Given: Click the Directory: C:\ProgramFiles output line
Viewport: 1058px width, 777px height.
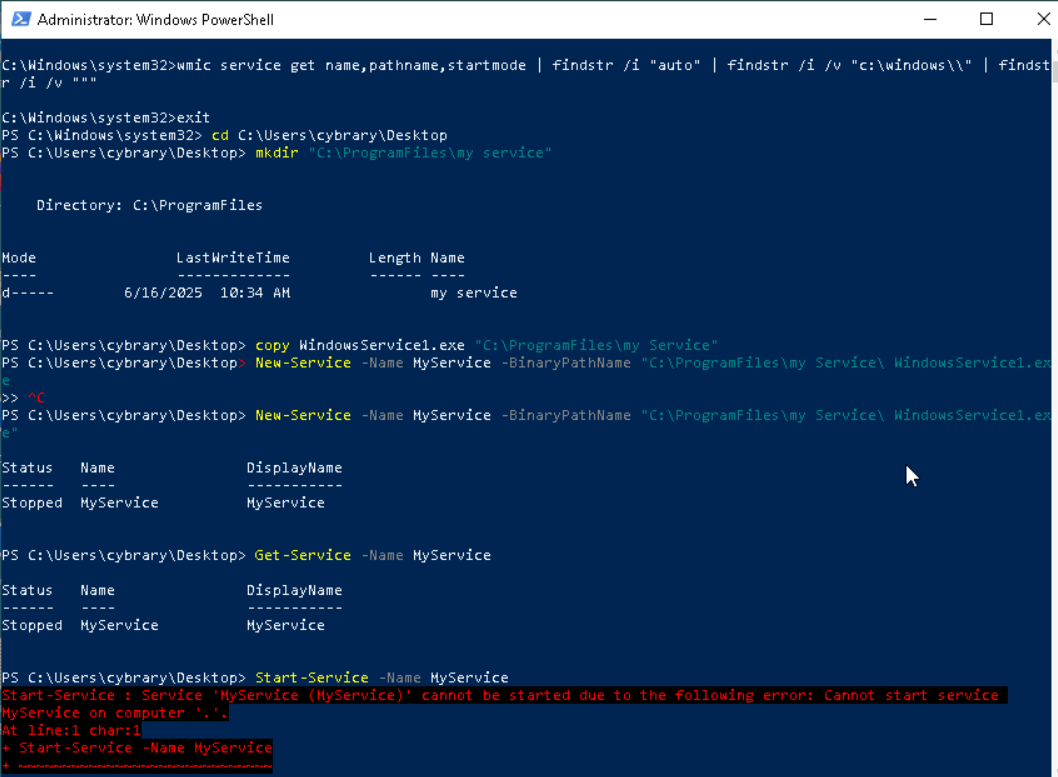Looking at the screenshot, I should [x=149, y=205].
